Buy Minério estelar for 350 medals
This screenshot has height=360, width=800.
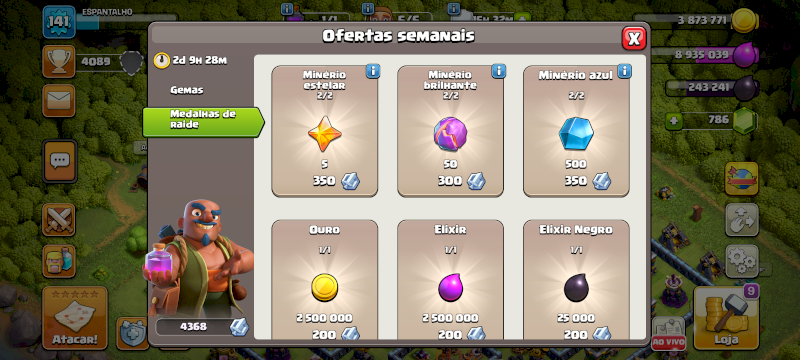click(324, 131)
